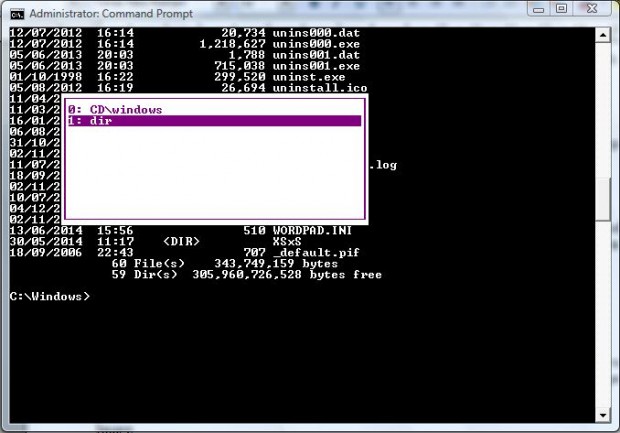This screenshot has width=620, height=433.
Task: Select history entry '1: dir'
Action: 214,121
